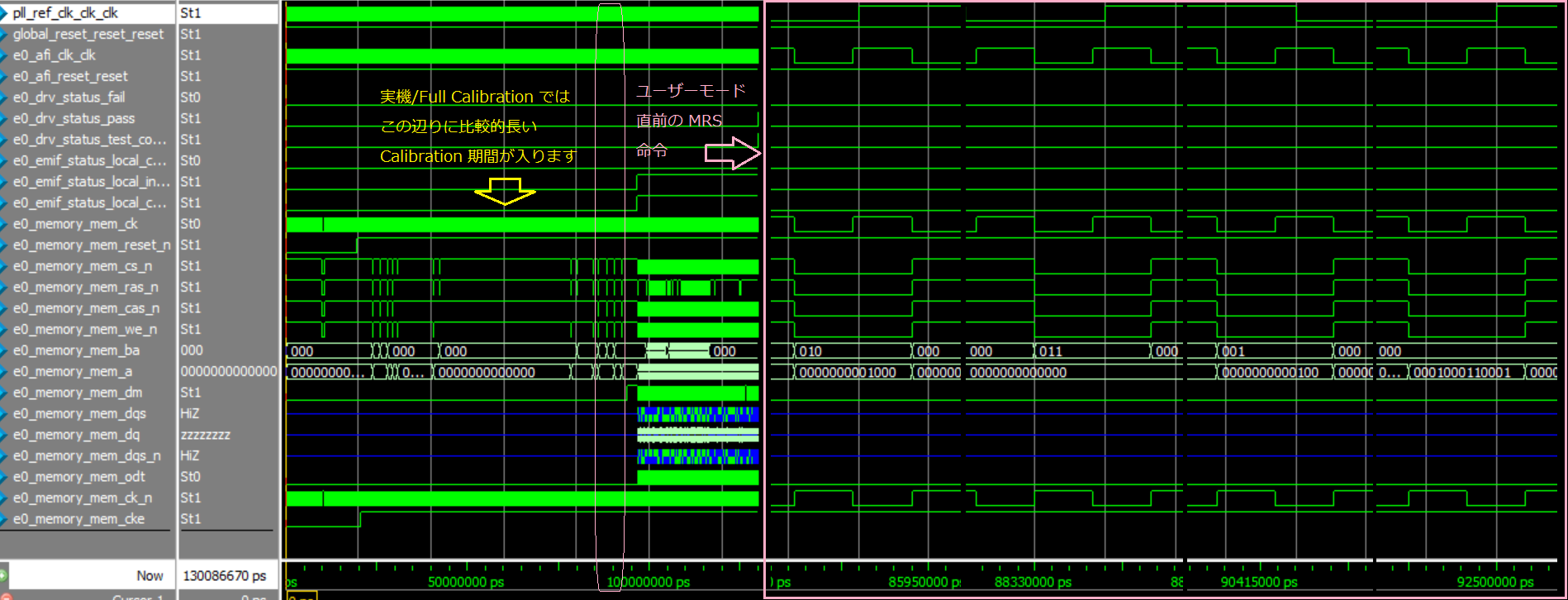
Task: Select the e0_drv_status_pass signal row
Action: click(74, 119)
